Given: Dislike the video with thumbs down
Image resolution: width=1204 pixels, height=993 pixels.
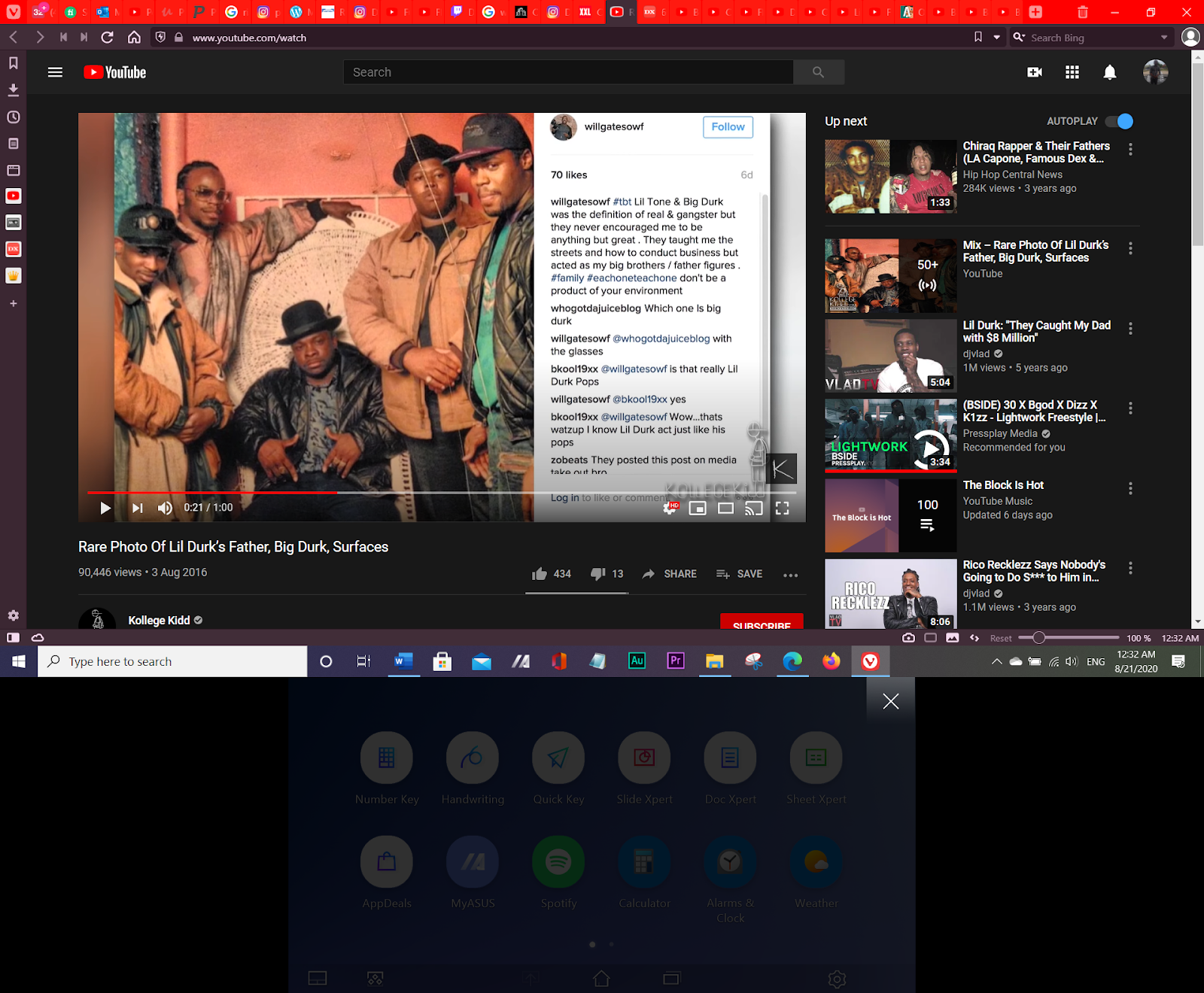Looking at the screenshot, I should coord(598,574).
